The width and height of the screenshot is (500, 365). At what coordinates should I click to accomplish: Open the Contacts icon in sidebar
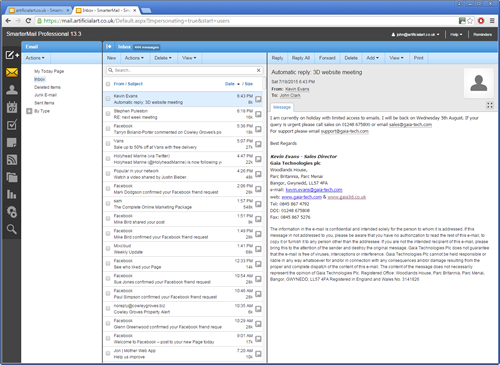[12, 90]
